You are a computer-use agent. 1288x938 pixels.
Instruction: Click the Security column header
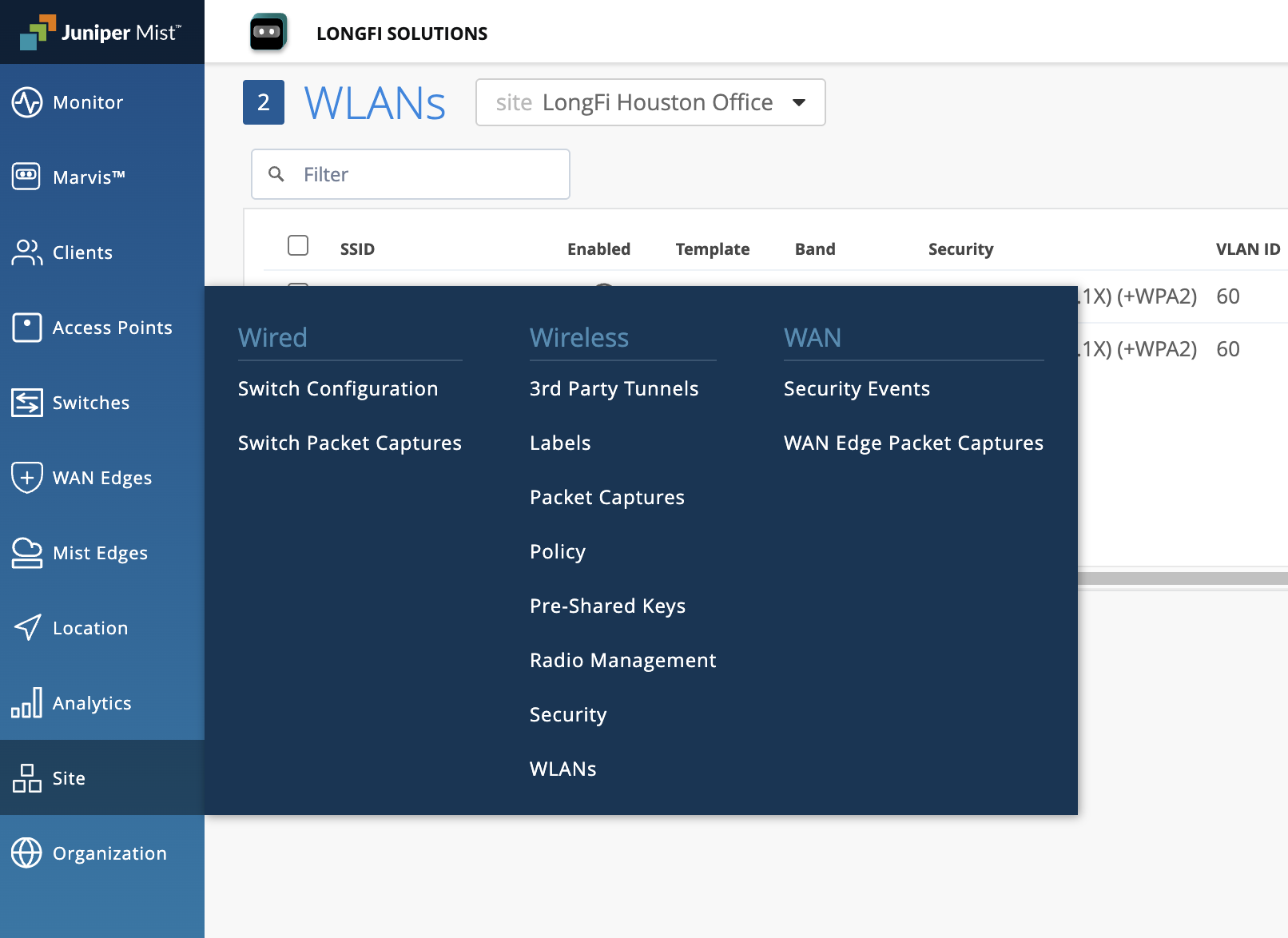(x=961, y=249)
